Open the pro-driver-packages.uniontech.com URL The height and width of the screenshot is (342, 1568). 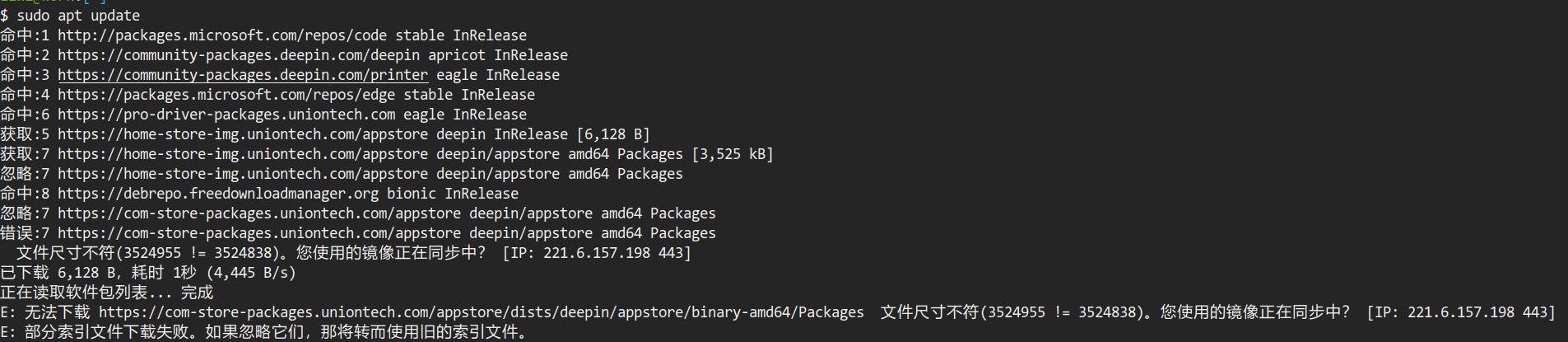[226, 115]
